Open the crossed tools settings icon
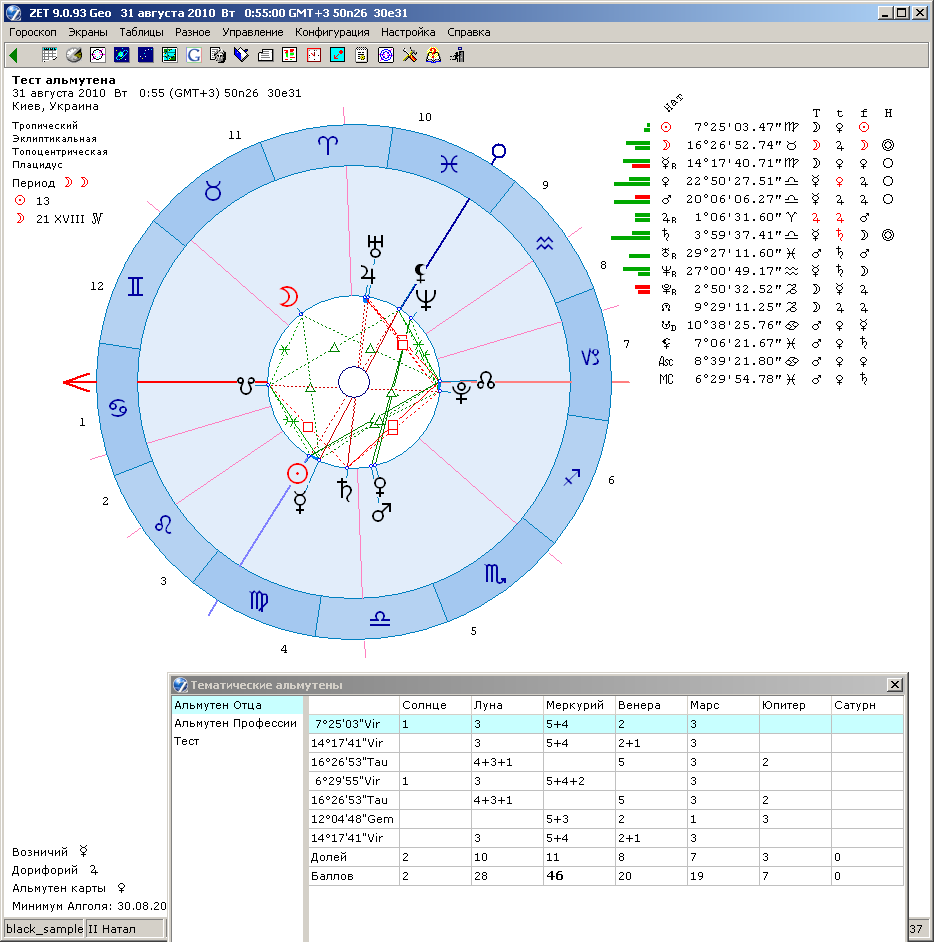This screenshot has width=934, height=942. point(410,54)
